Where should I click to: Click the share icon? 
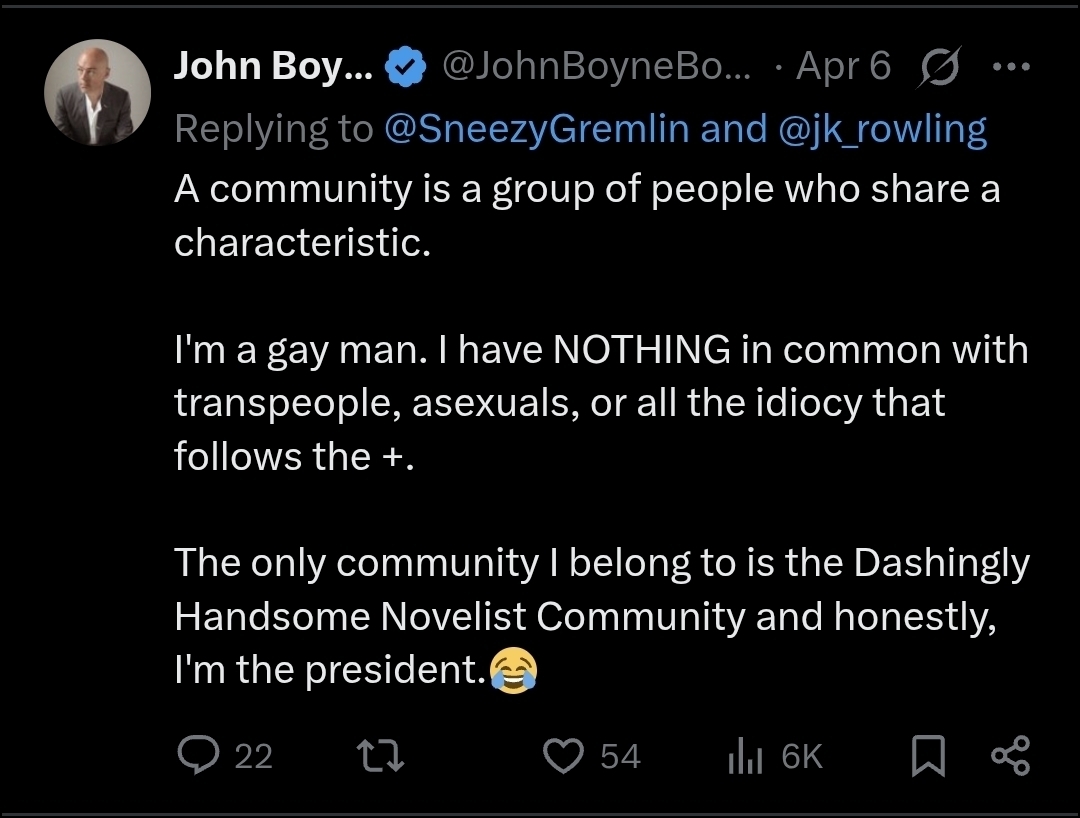pos(1008,756)
